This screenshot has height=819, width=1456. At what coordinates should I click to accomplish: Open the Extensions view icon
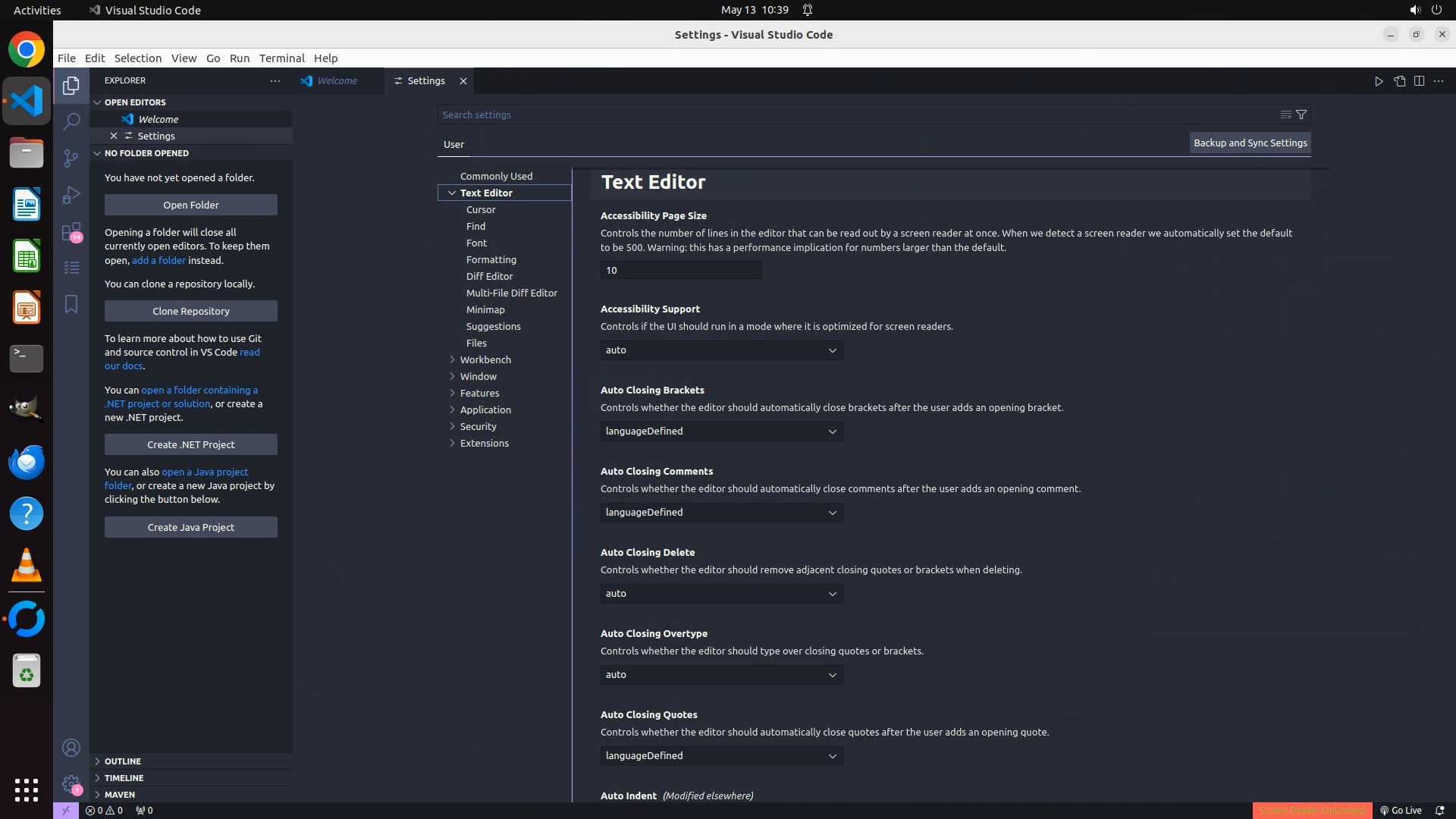71,231
